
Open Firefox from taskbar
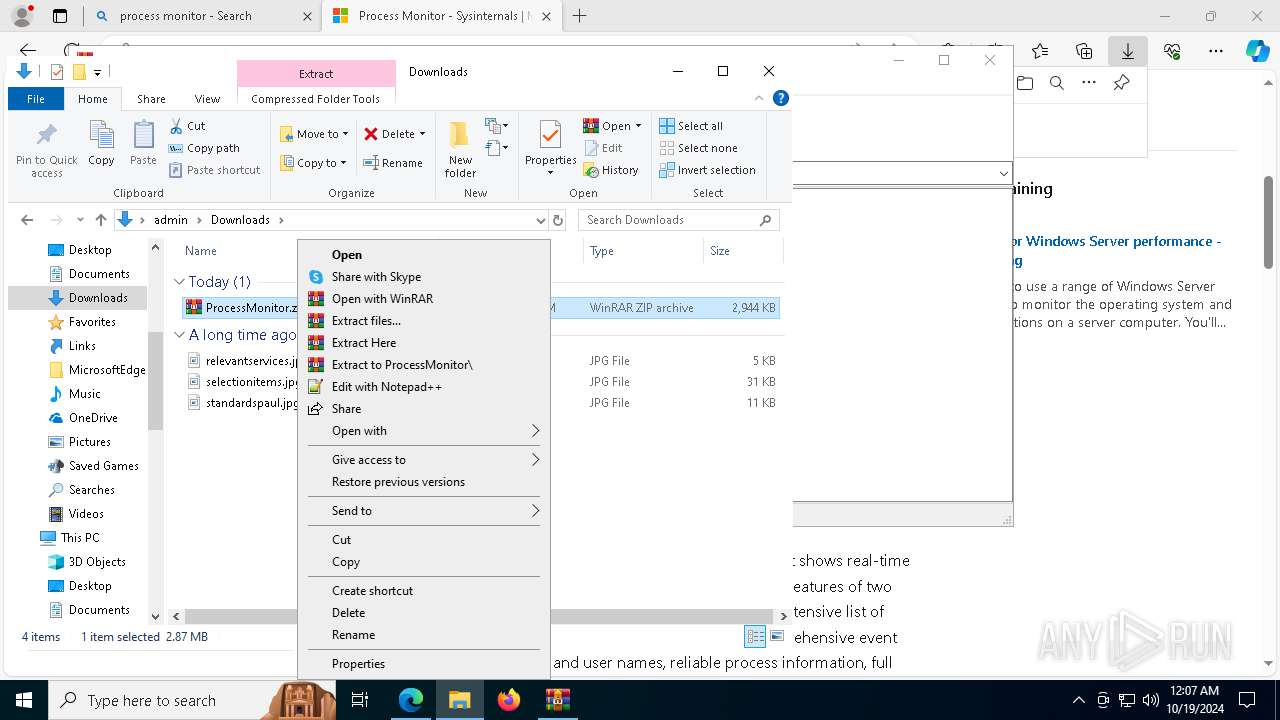509,700
